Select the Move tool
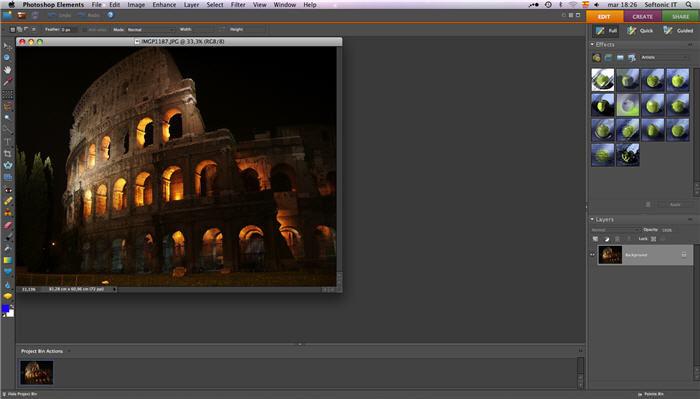This screenshot has height=399, width=700. (x=8, y=46)
